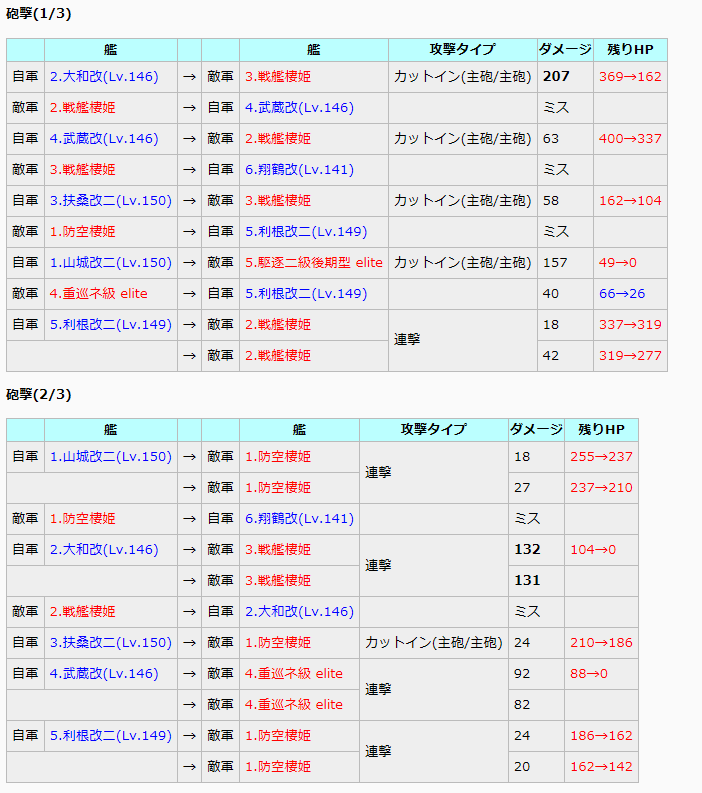This screenshot has width=702, height=793.
Task: Click ダメージ header in second table
Action: coord(536,430)
